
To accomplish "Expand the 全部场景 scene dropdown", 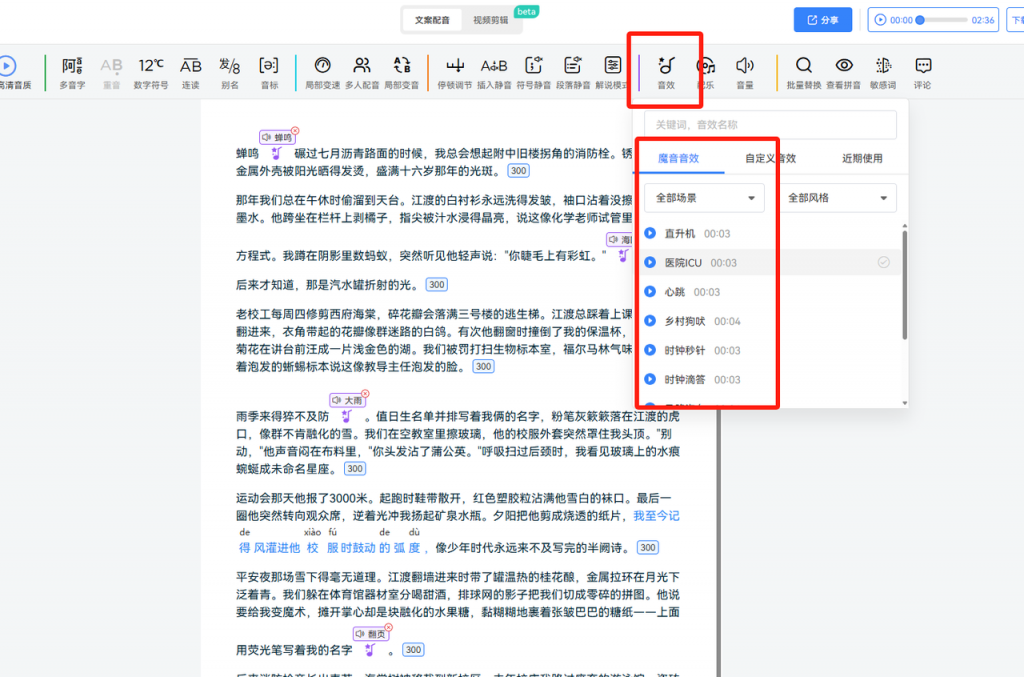I will tap(704, 198).
